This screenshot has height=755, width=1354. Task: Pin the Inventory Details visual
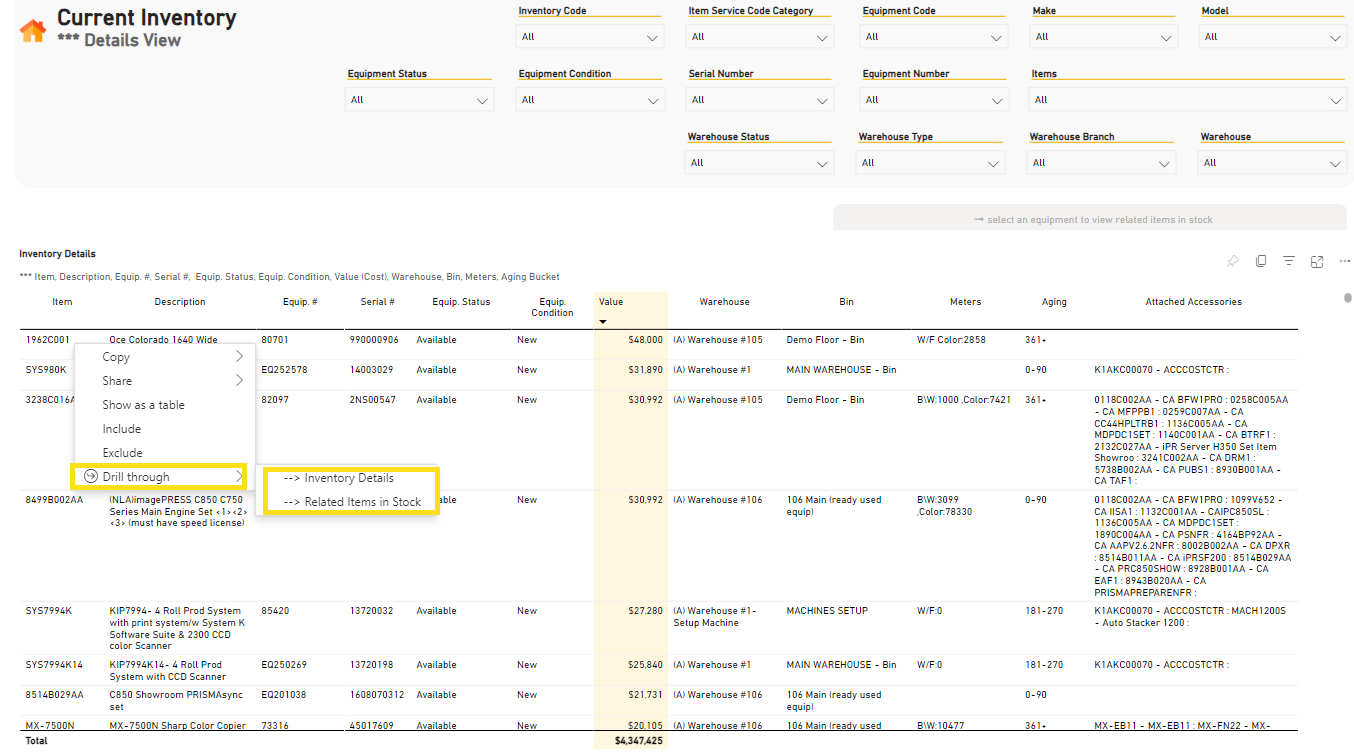point(1233,261)
